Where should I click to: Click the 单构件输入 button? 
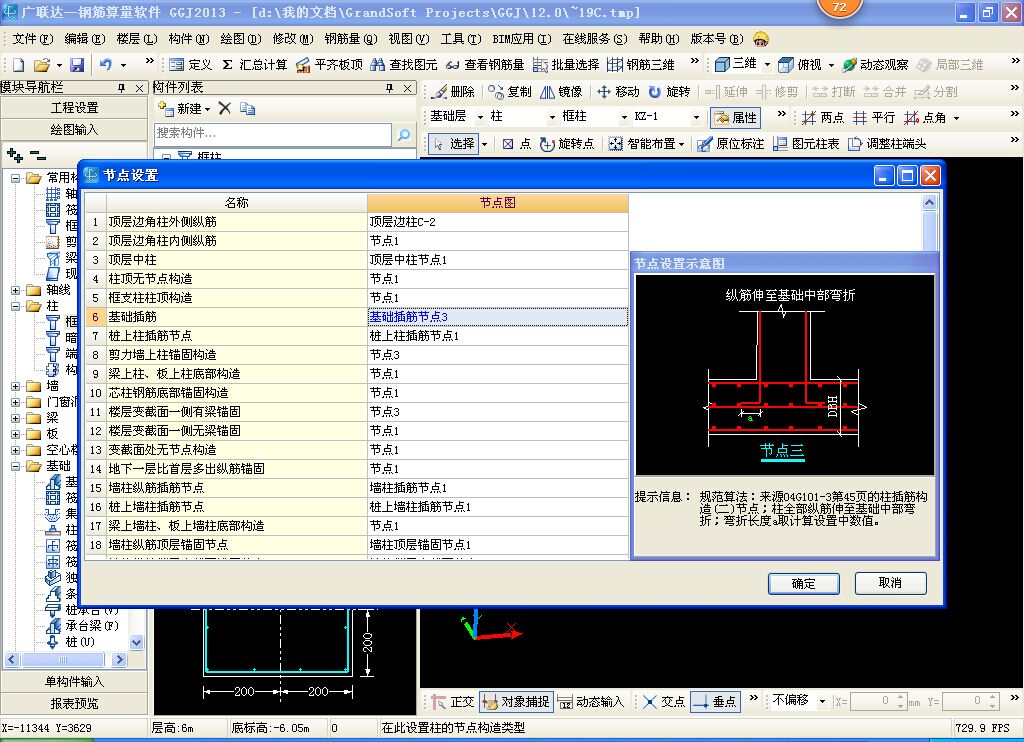coord(74,682)
